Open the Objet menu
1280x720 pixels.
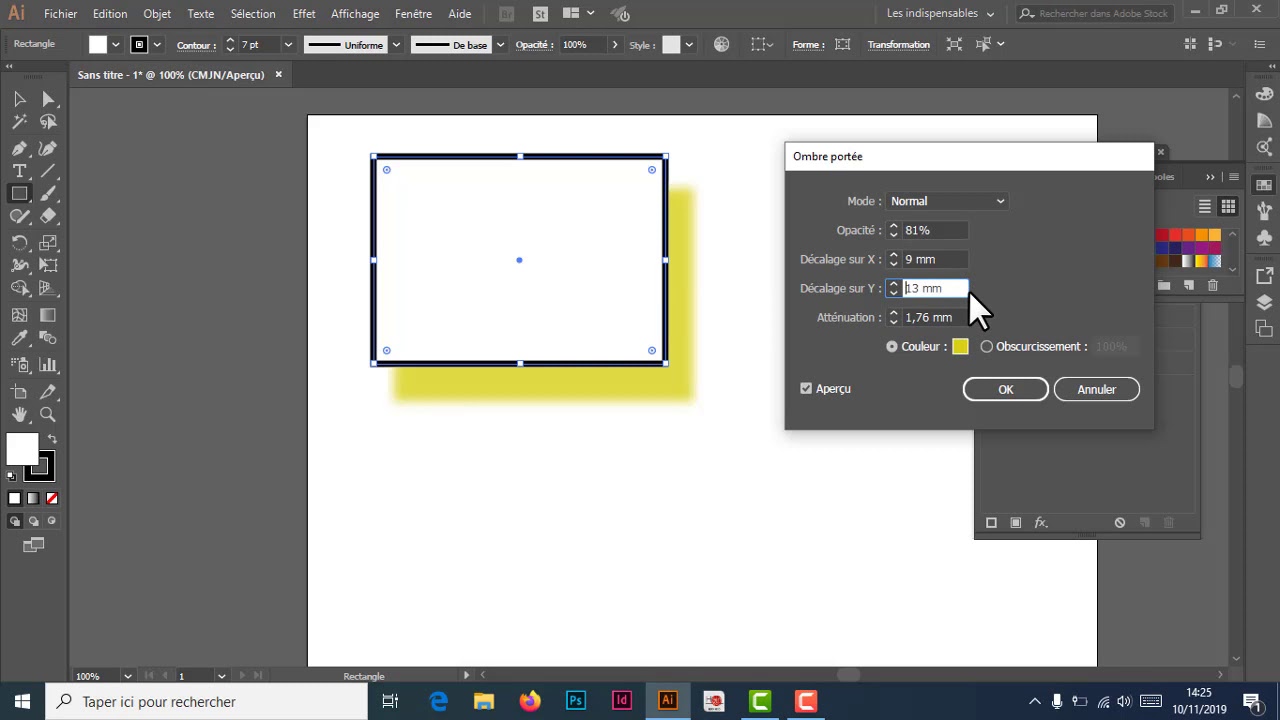157,14
